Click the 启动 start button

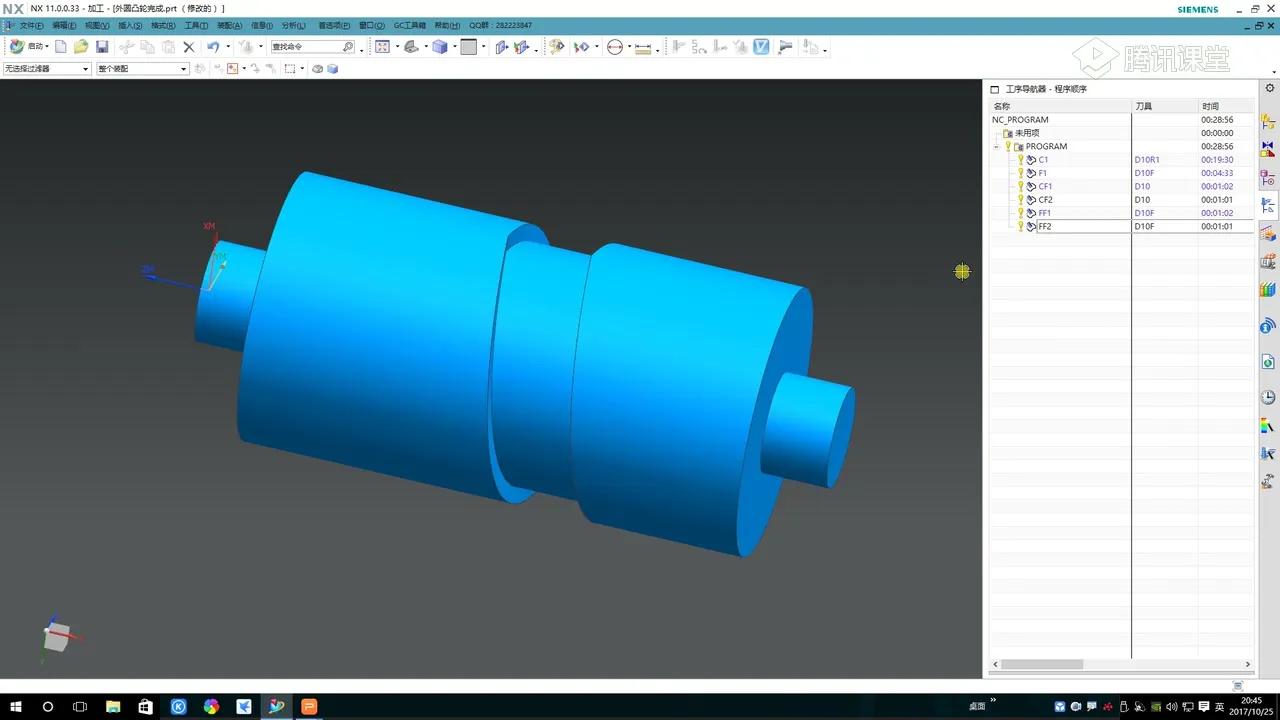pos(28,47)
